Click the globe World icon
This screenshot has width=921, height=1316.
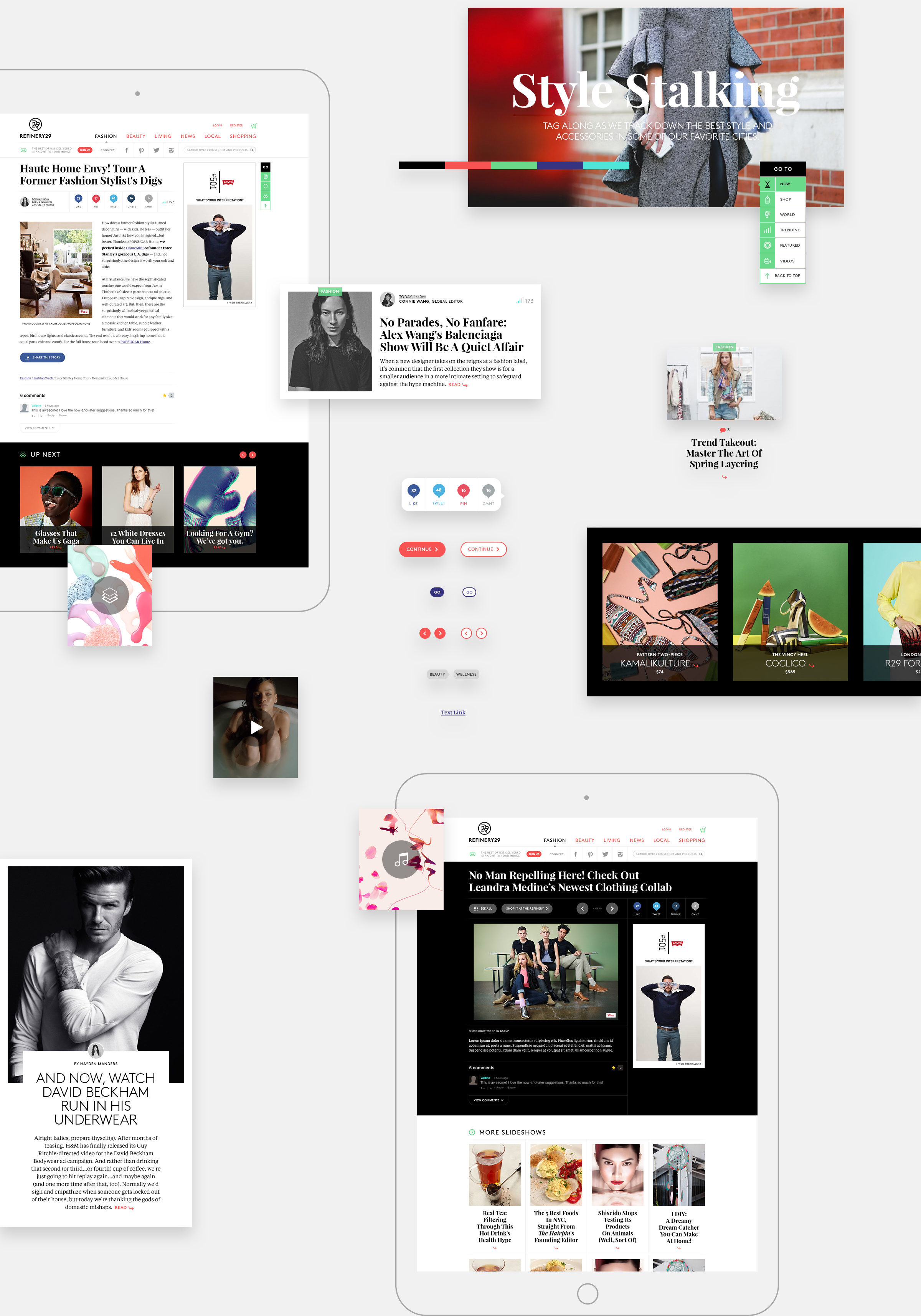767,214
